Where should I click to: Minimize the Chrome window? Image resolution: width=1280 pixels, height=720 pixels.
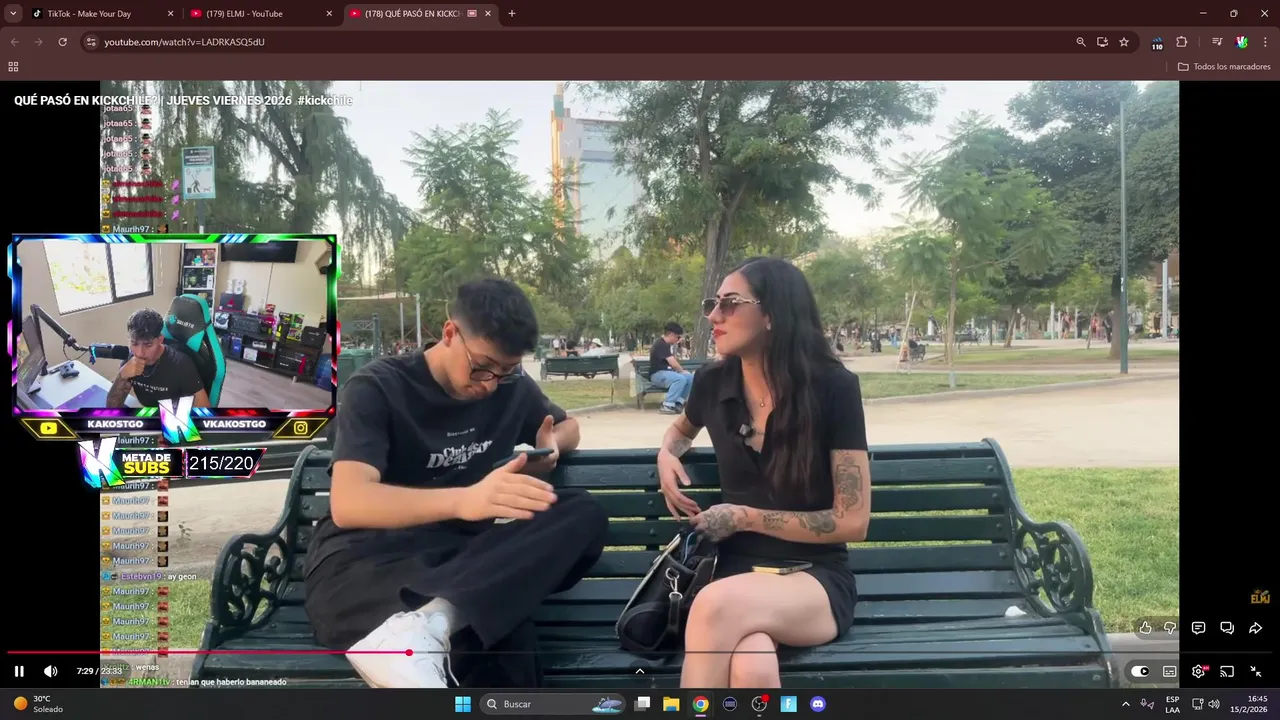click(x=1203, y=14)
